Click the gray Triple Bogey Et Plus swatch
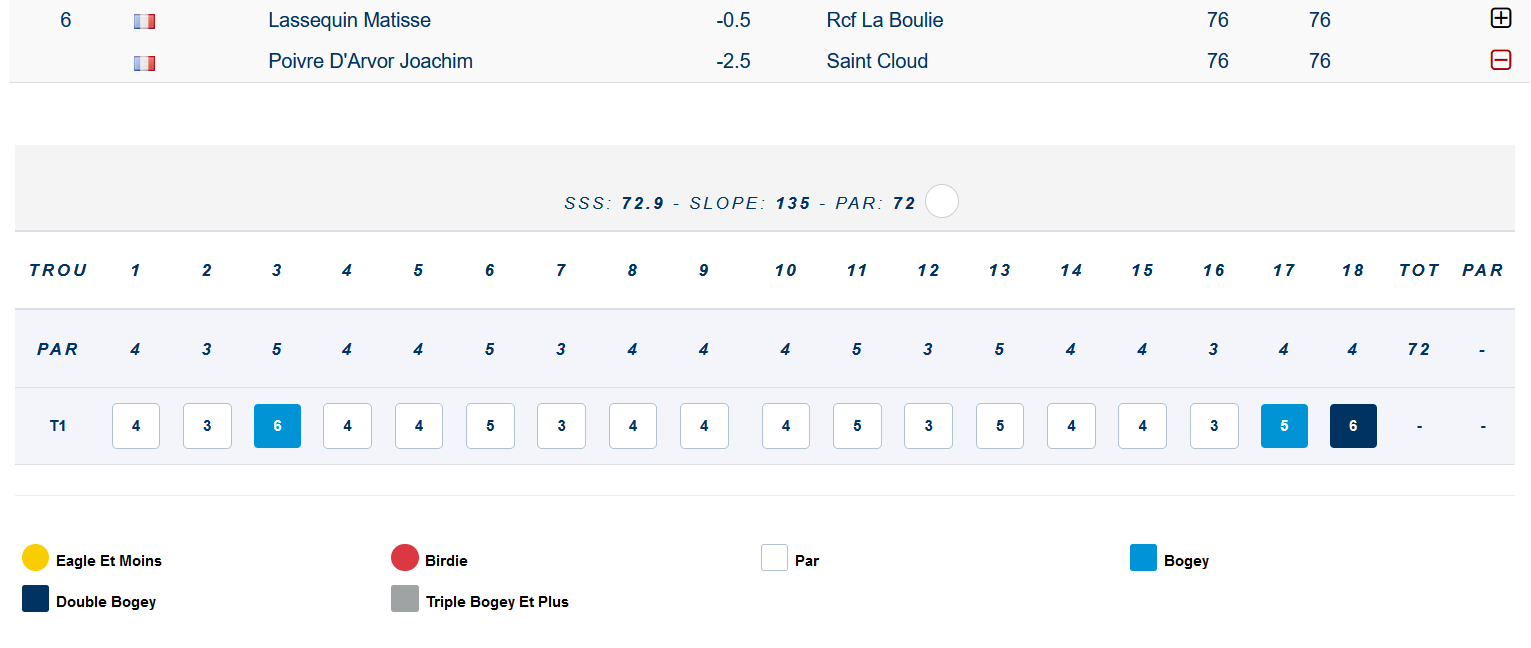 click(405, 599)
